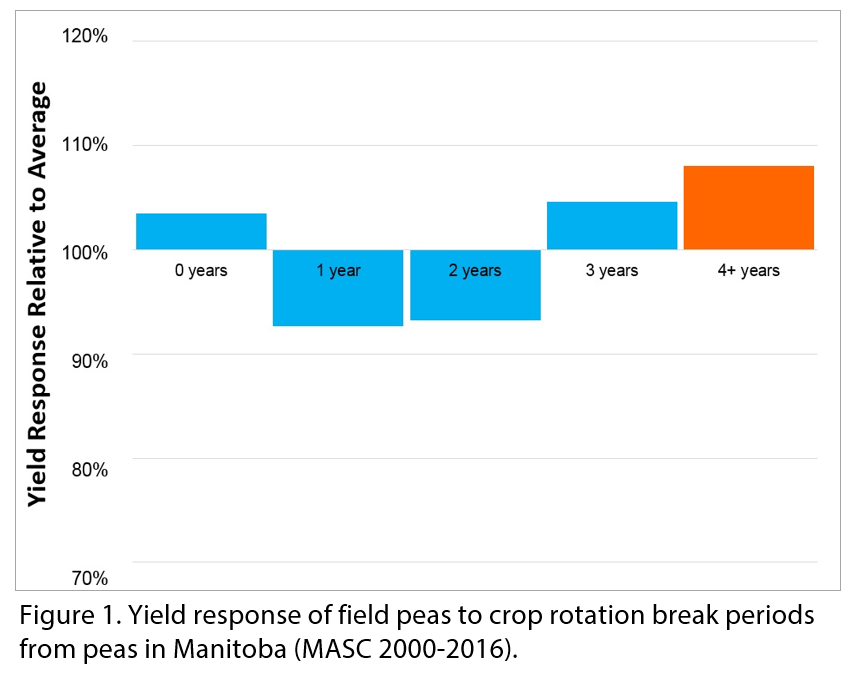Image resolution: width=855 pixels, height=676 pixels.
Task: Select the 110% y-axis tick label
Action: click(85, 145)
